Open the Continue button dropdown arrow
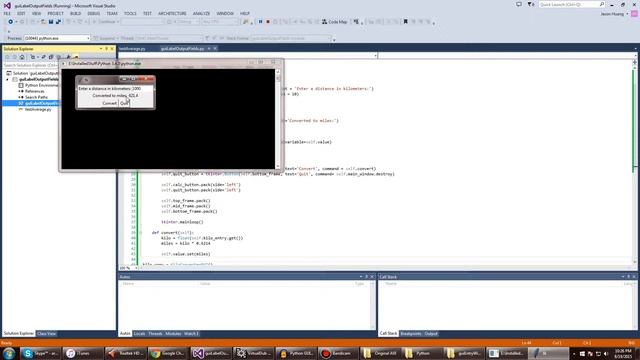 [x=118, y=22]
